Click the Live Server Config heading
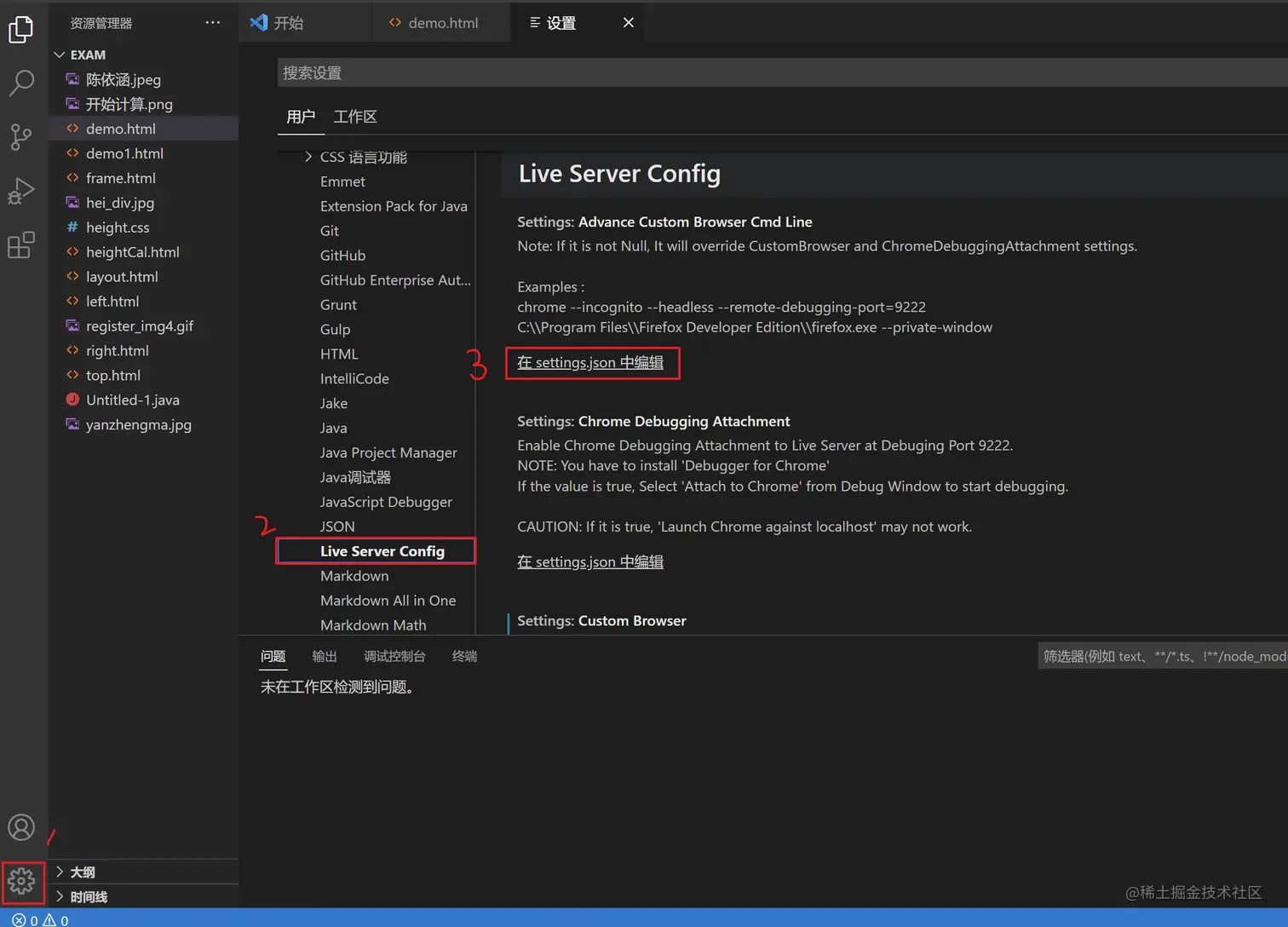 pos(619,174)
